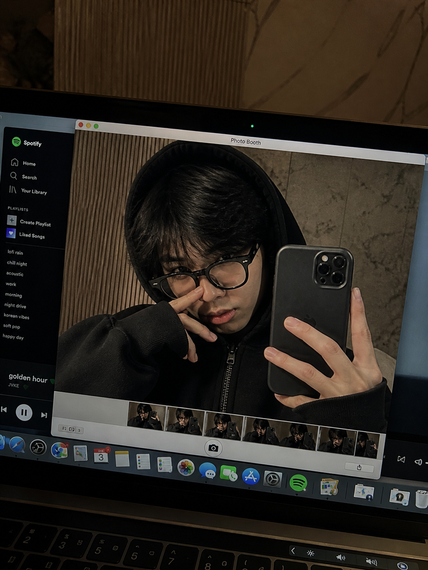This screenshot has width=428, height=570.
Task: Open the "night drive" playlist
Action: pos(15,305)
